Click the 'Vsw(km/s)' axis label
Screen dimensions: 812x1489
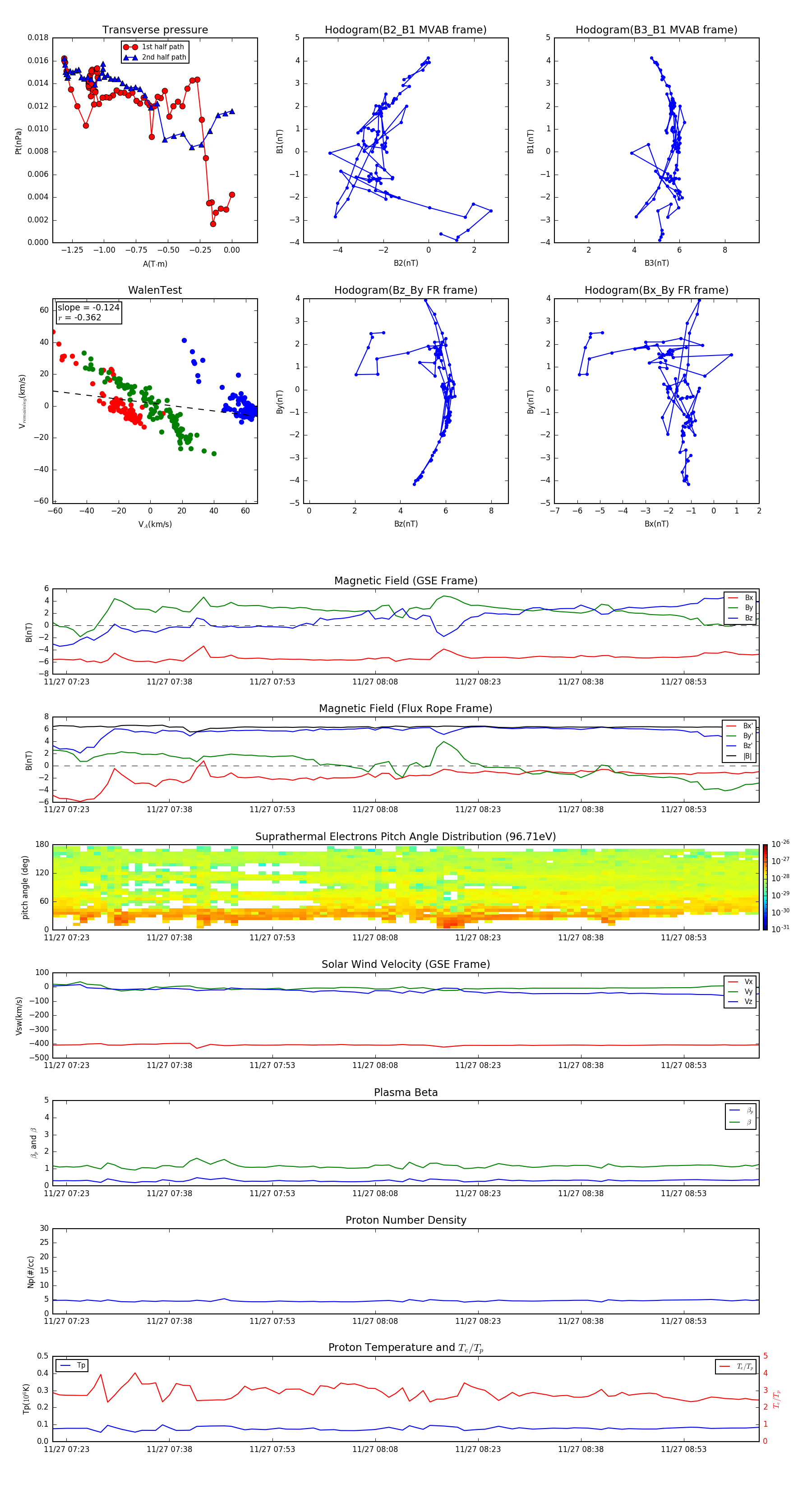19,1016
